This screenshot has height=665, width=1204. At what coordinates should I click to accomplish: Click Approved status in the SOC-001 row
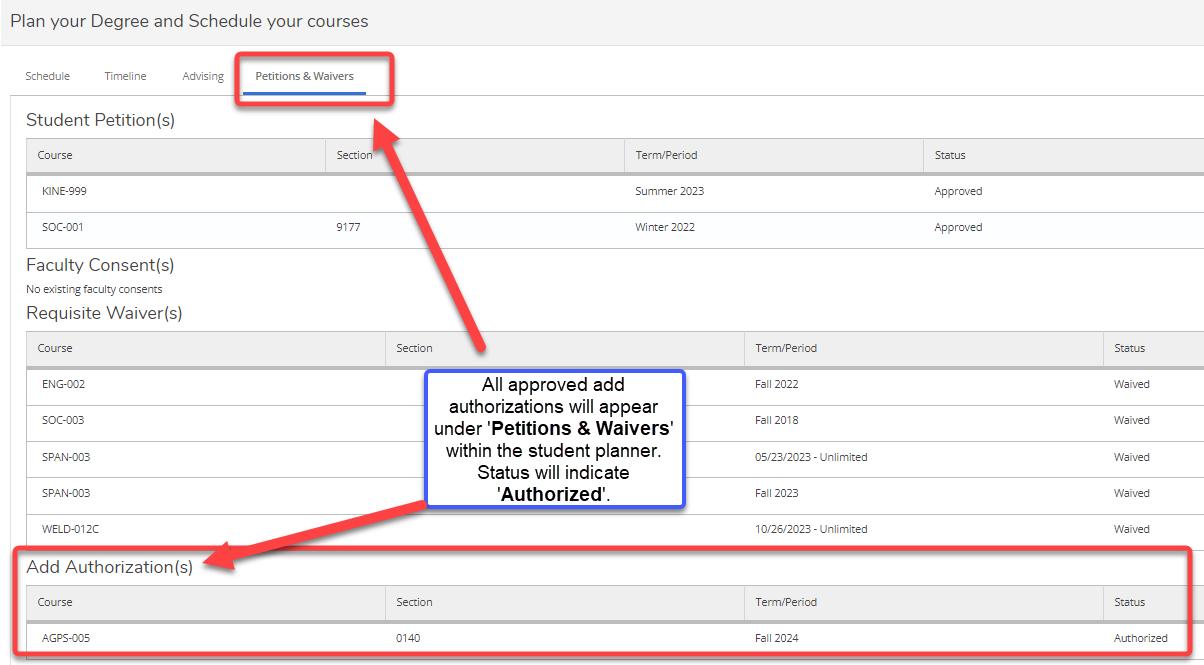(x=958, y=227)
